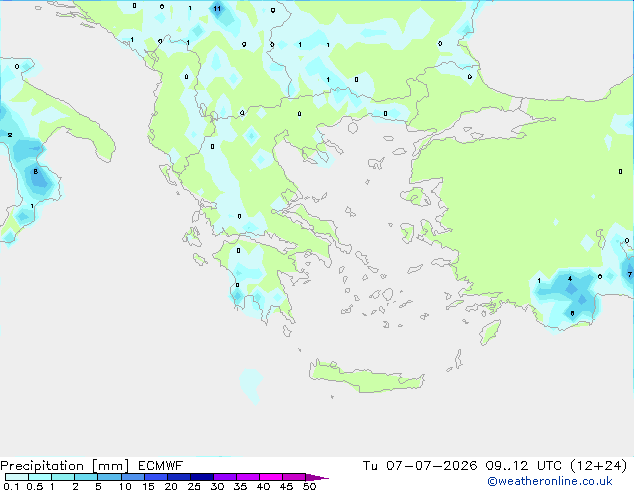This screenshot has height=490, width=634.
Task: Pick the 15–20 mm legend swatch
Action: (x=155, y=477)
